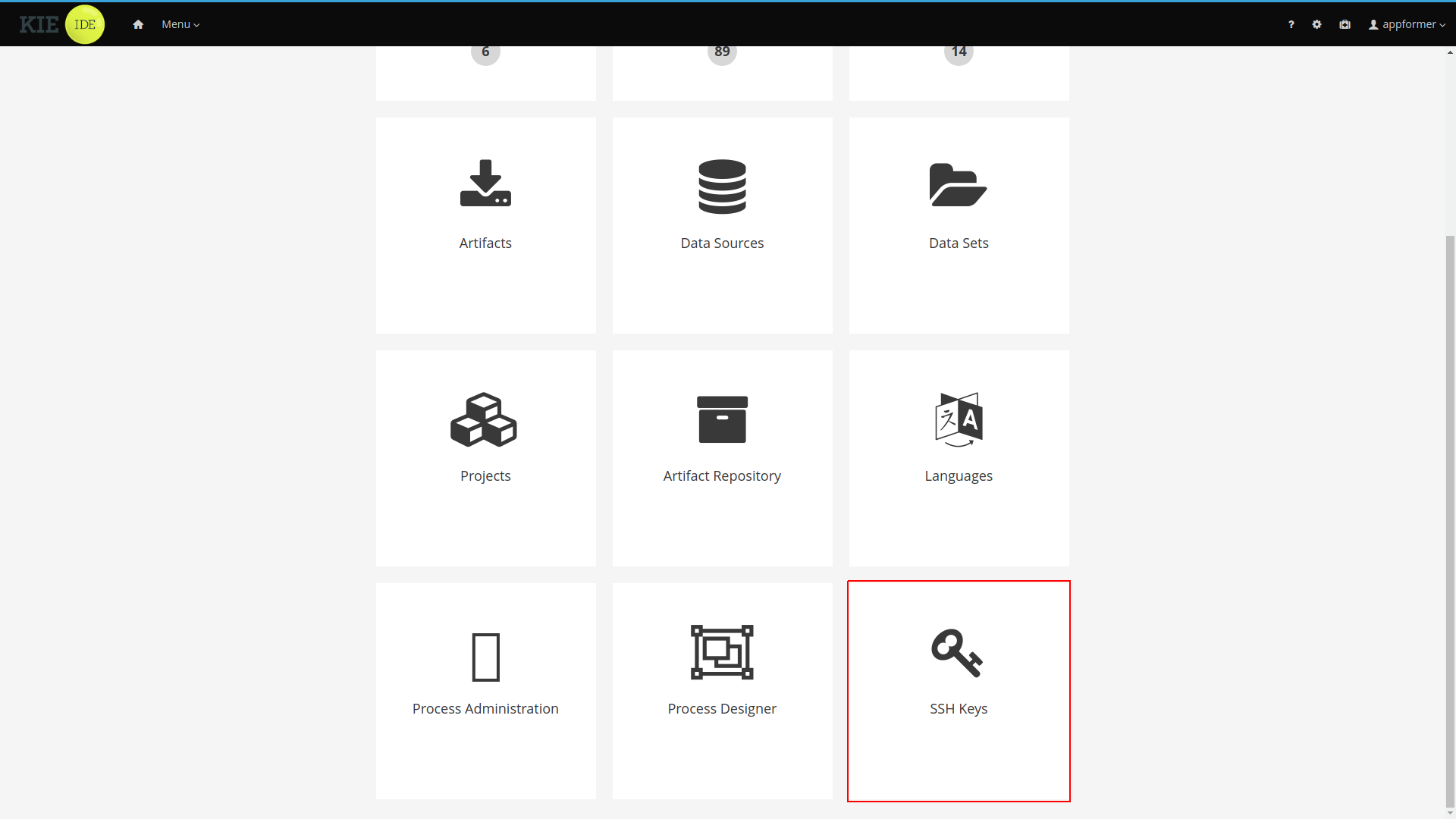Navigate to the home screen

click(138, 24)
